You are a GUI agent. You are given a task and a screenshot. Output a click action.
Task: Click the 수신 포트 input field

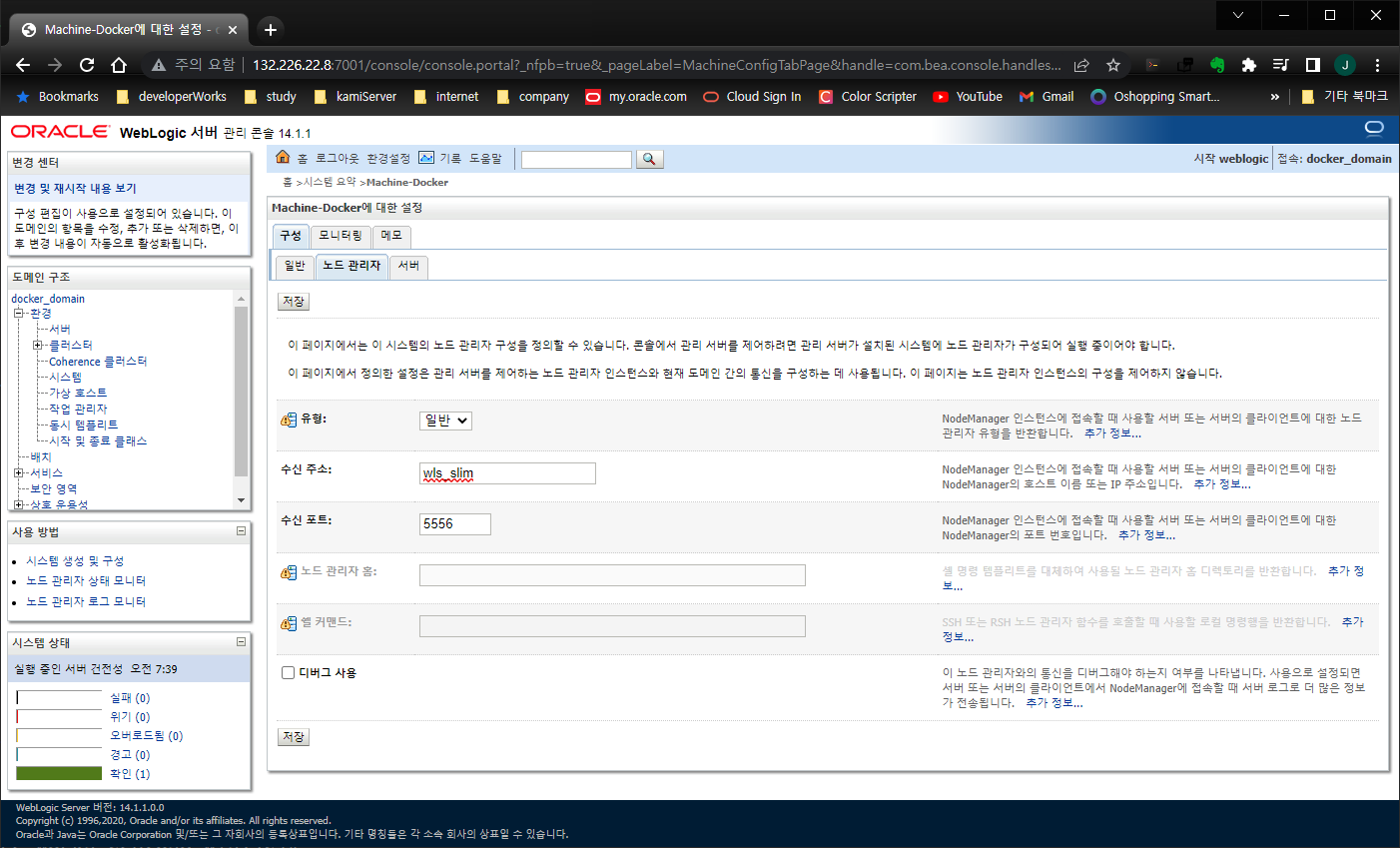click(x=455, y=524)
